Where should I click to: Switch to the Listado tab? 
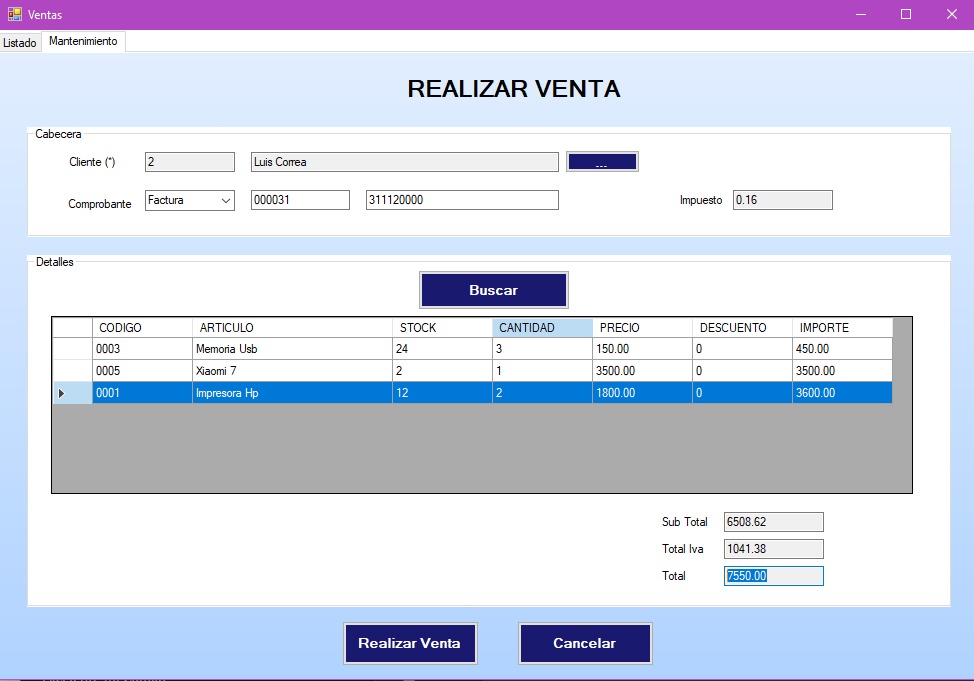coord(20,43)
